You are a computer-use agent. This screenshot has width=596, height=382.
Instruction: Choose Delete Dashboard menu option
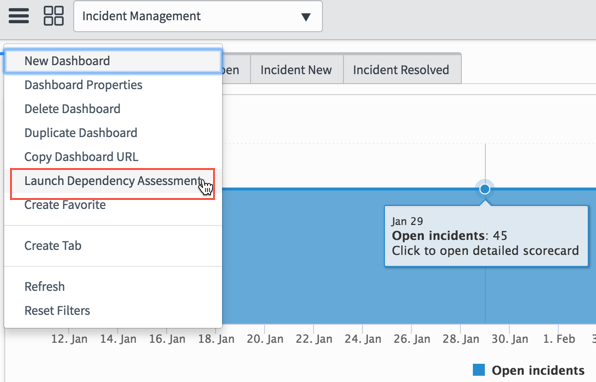(x=113, y=109)
